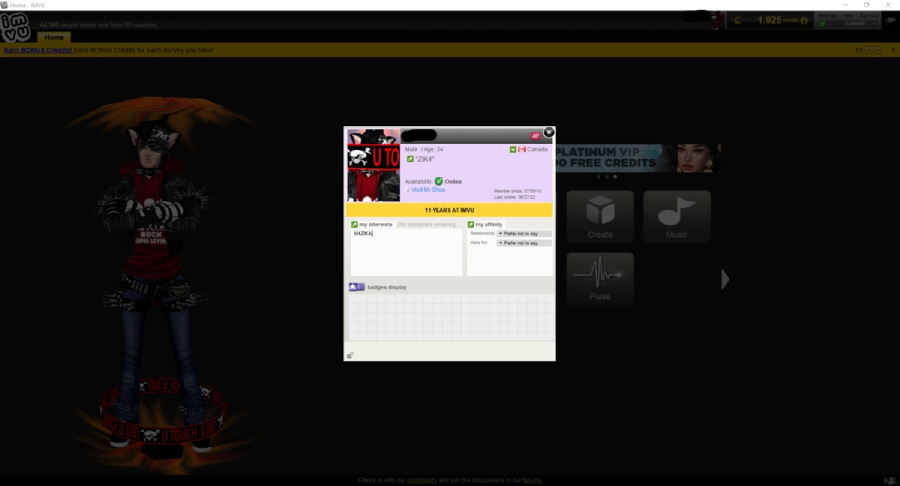Image resolution: width=900 pixels, height=486 pixels.
Task: Open Help in the top bar
Action: click(x=847, y=15)
